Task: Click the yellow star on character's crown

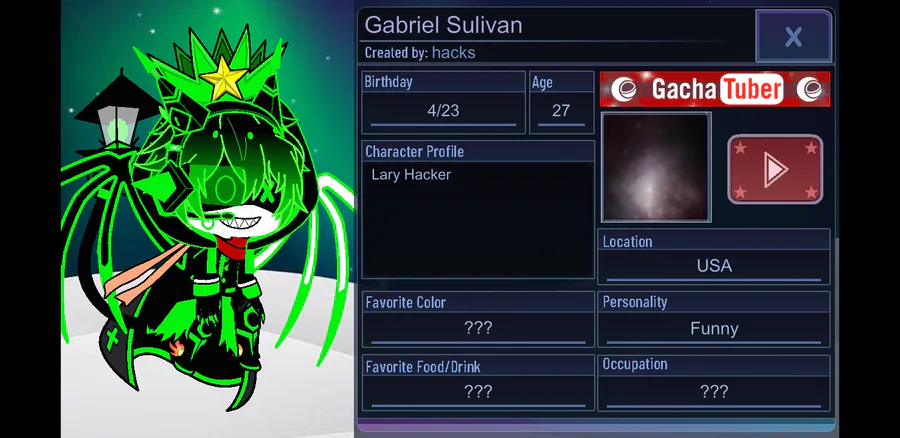Action: (x=224, y=78)
